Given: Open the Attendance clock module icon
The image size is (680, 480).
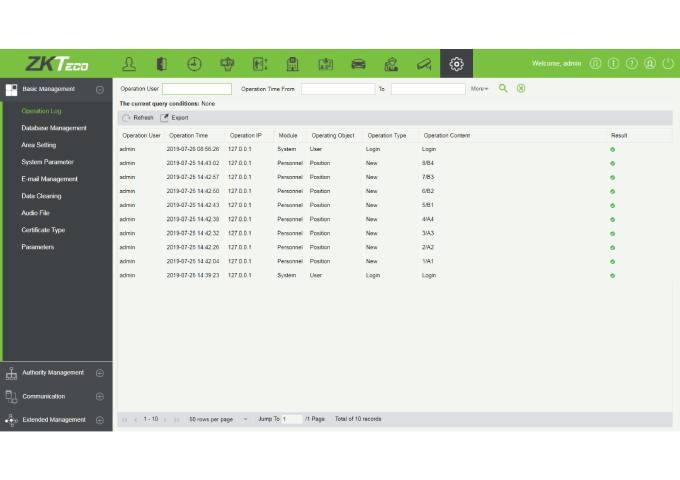Looking at the screenshot, I should tap(194, 64).
